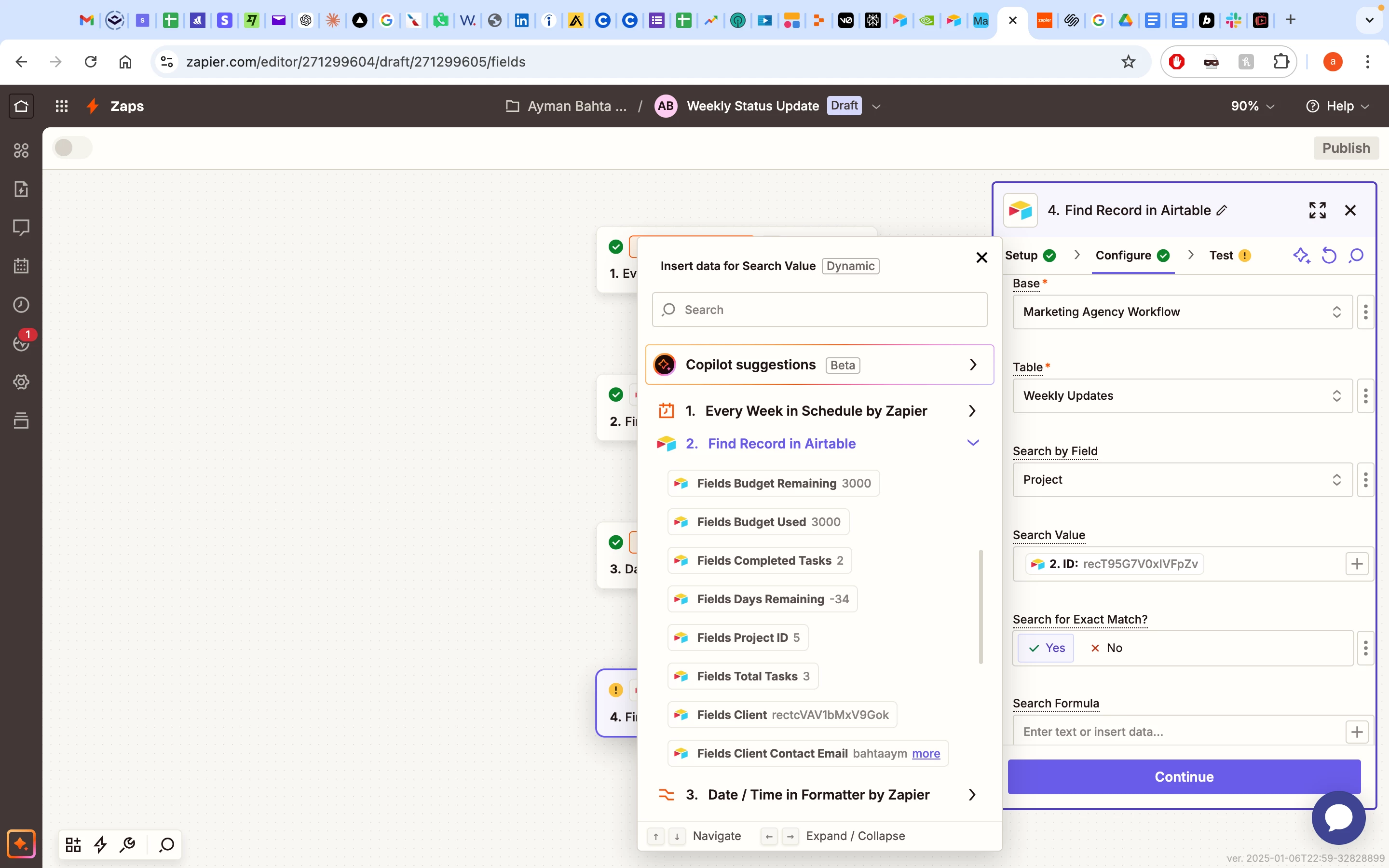
Task: Collapse the 2. Find Record in Airtable section
Action: pos(972,443)
